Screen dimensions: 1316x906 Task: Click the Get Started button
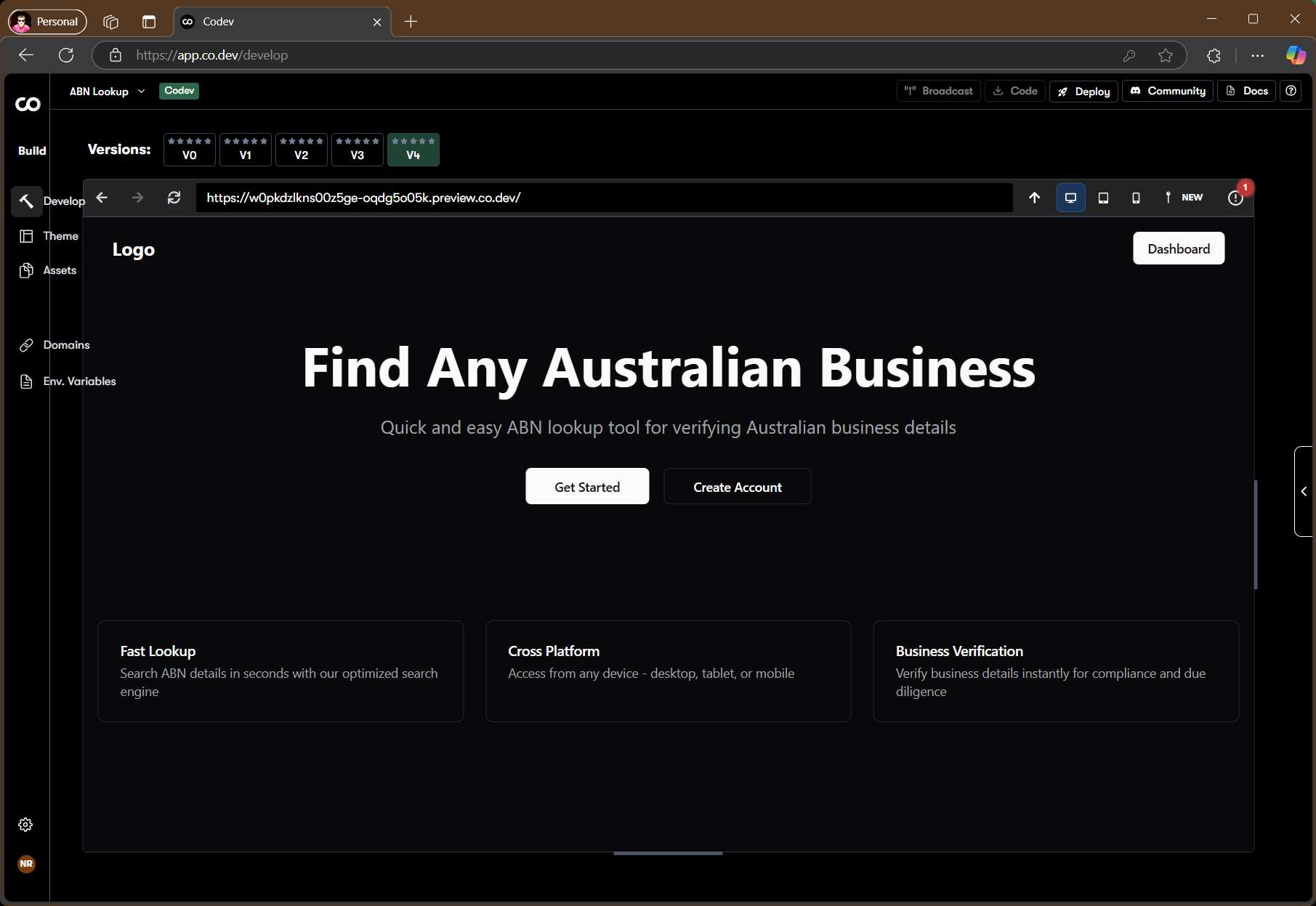(x=587, y=486)
